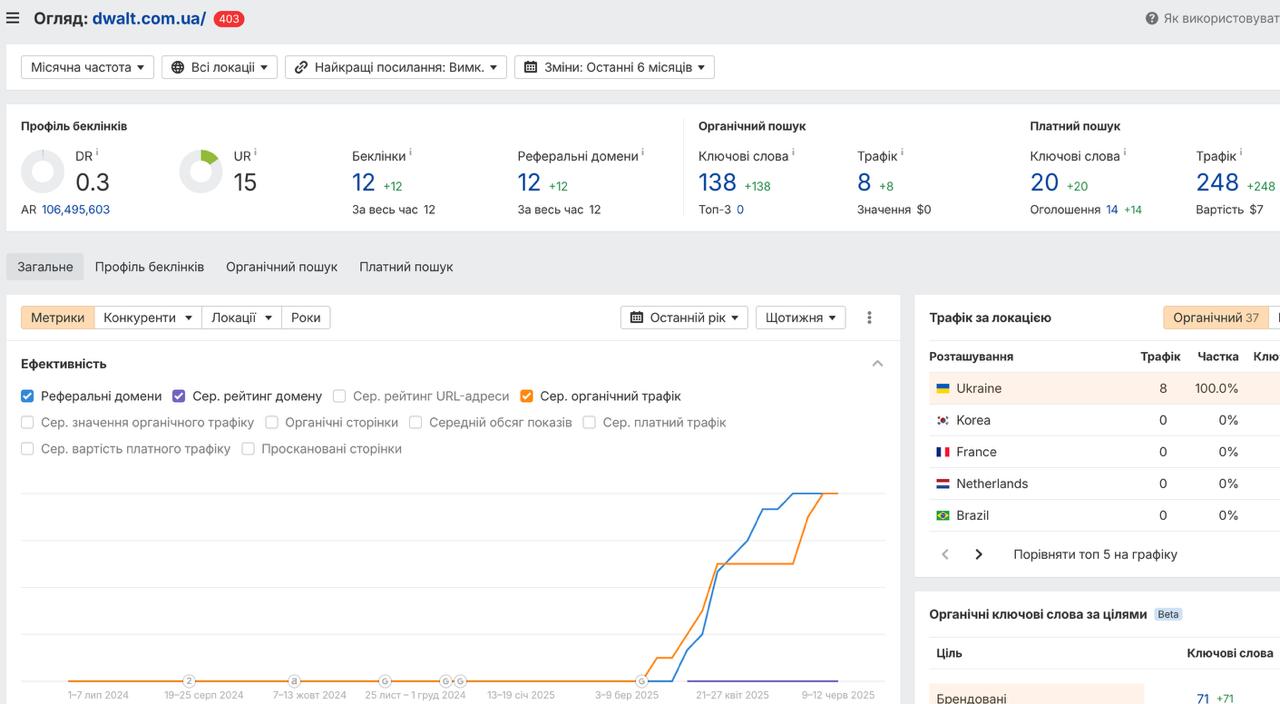Open Щотижня interval dropdown
1280x704 pixels.
pyautogui.click(x=801, y=317)
